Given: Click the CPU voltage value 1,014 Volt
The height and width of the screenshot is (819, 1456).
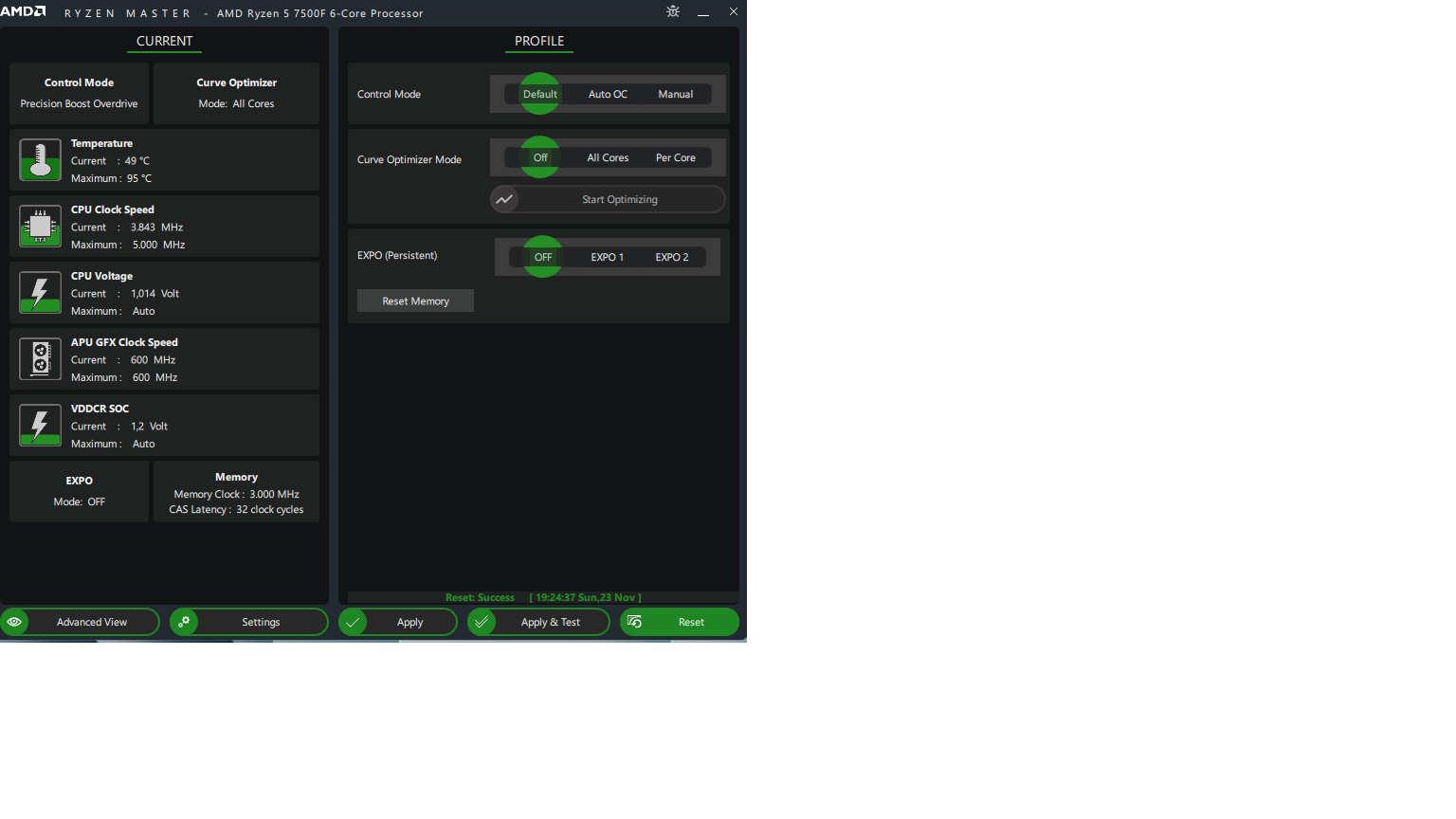Looking at the screenshot, I should pyautogui.click(x=155, y=294).
